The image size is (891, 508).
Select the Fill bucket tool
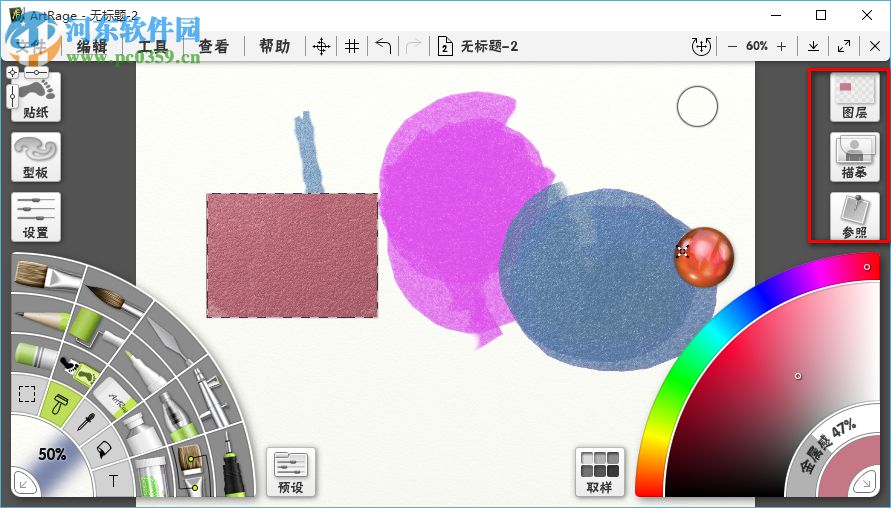pyautogui.click(x=105, y=450)
